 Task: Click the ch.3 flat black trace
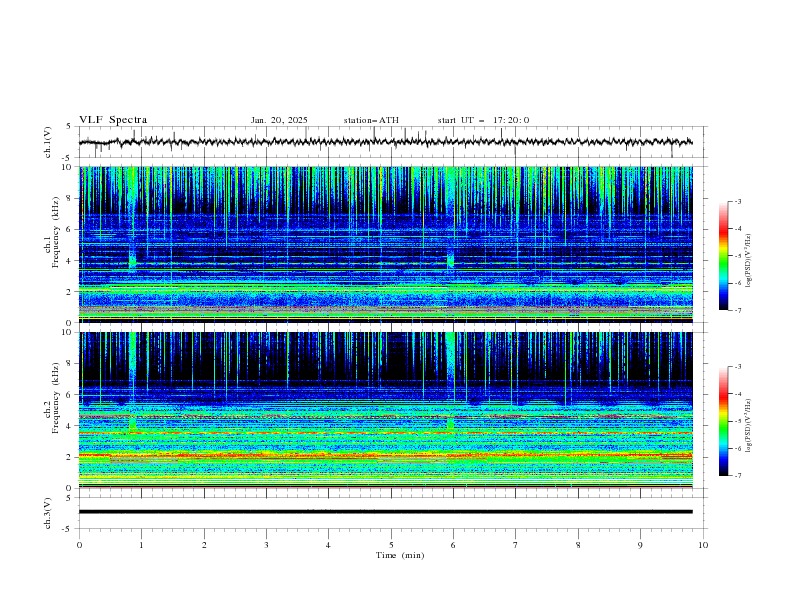coord(385,512)
